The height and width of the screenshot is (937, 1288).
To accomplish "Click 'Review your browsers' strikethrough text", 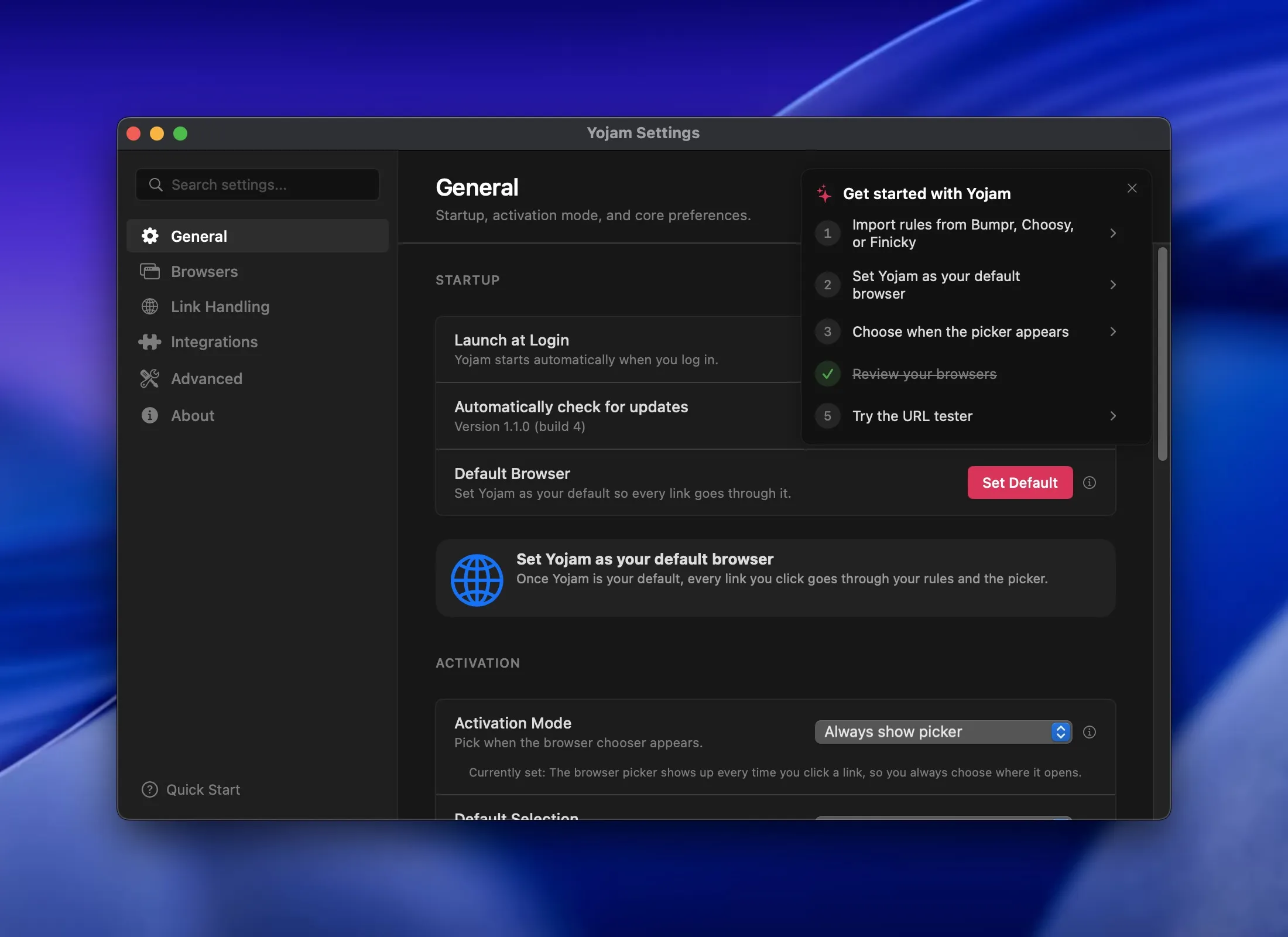I will pyautogui.click(x=924, y=374).
